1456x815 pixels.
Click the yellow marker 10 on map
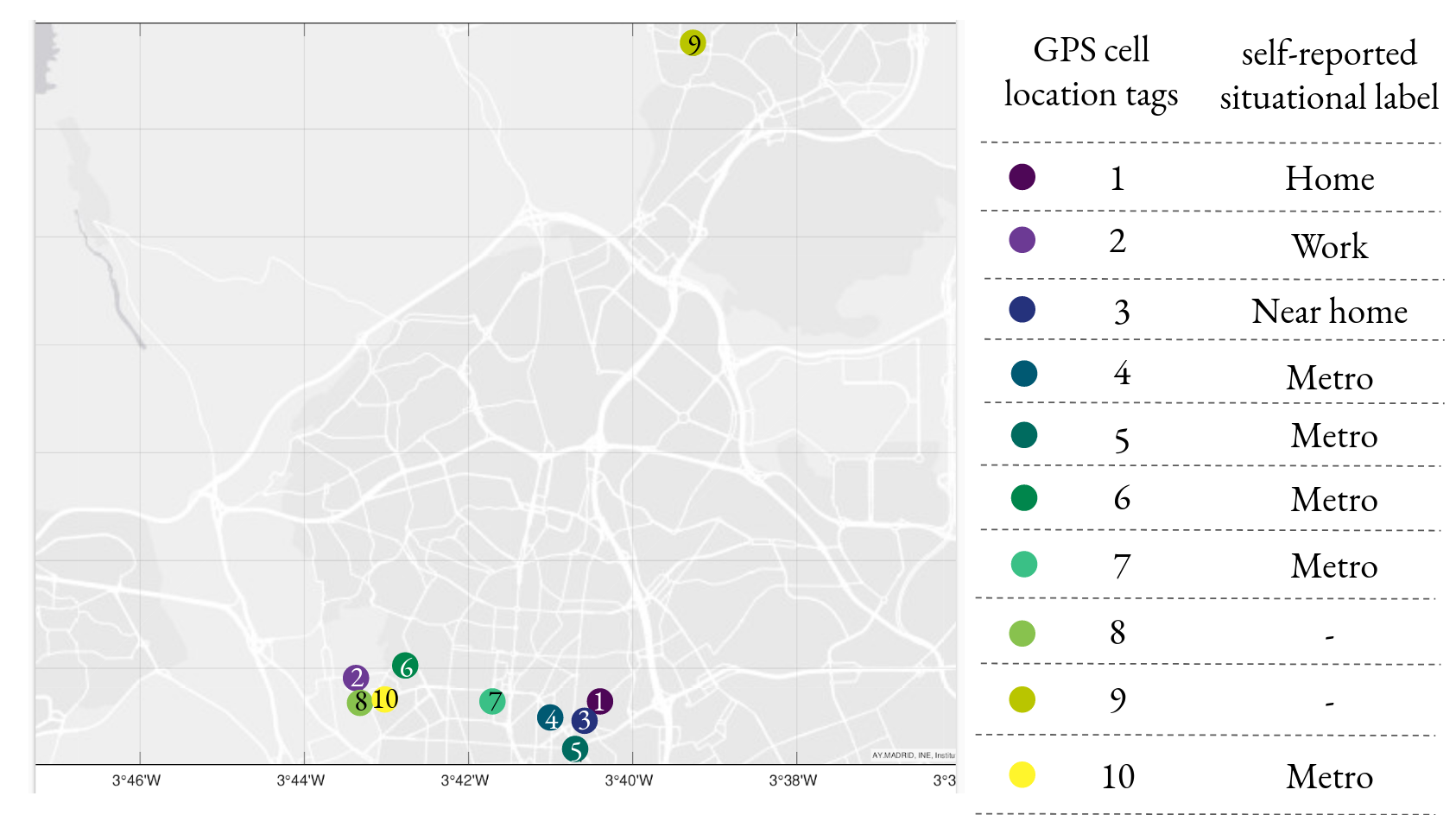[x=386, y=699]
